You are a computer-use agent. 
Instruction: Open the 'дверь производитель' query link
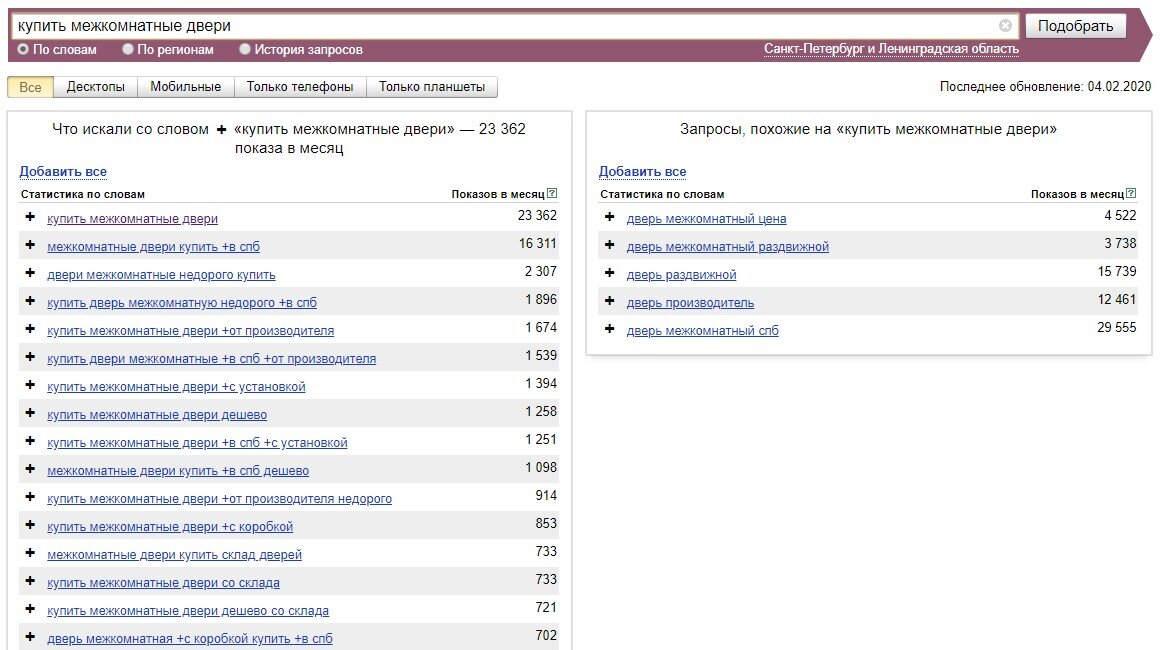tap(691, 303)
